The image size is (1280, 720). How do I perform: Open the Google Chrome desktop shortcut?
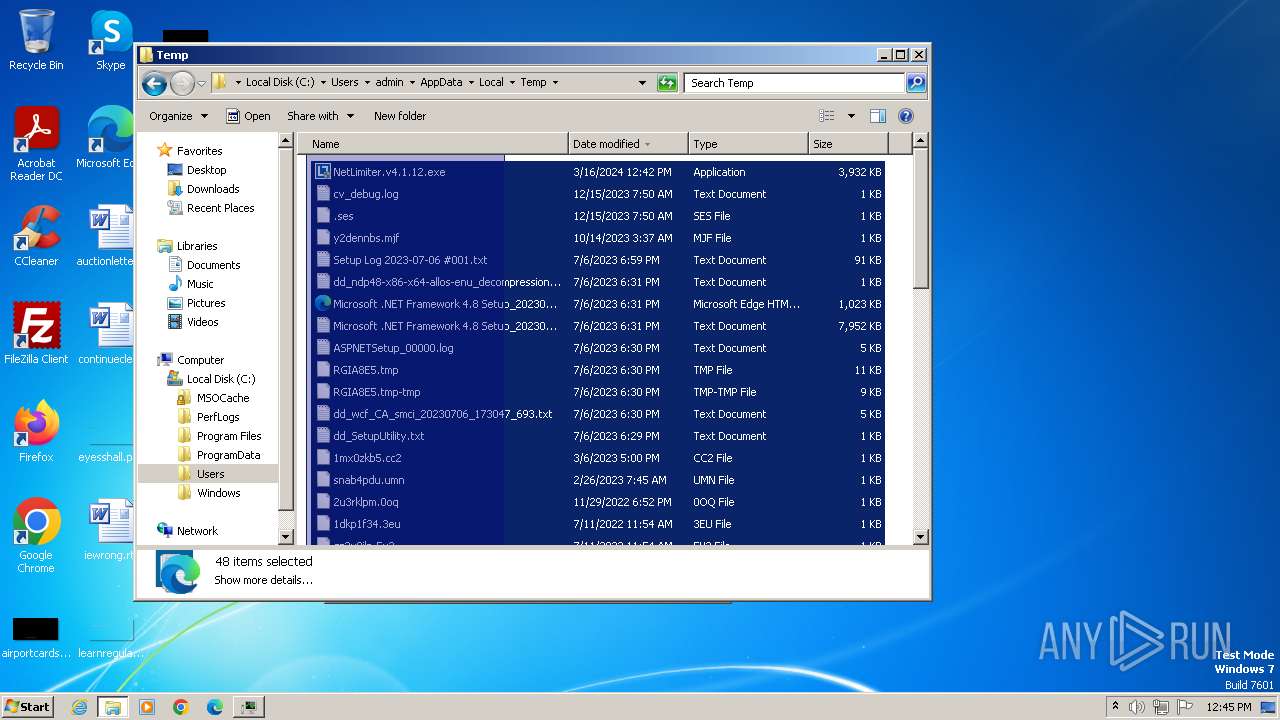point(36,535)
